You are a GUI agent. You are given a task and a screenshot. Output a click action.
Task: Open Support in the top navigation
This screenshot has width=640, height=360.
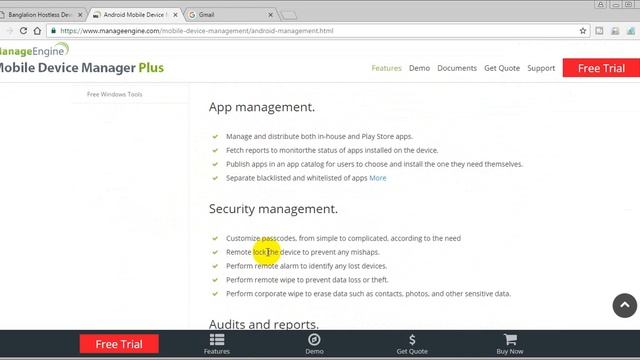[x=541, y=68]
